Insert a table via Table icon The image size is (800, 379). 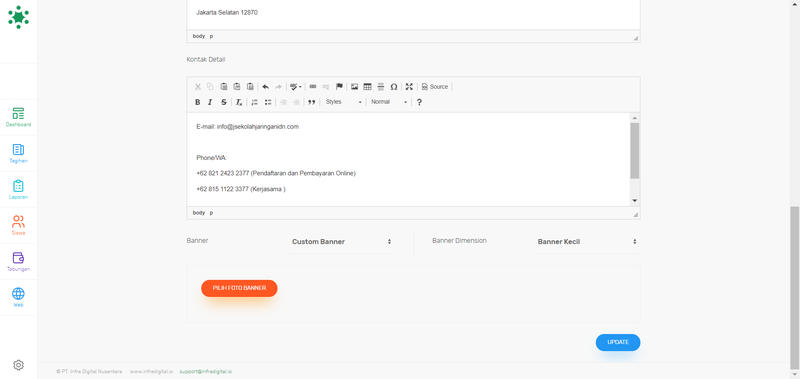[367, 87]
